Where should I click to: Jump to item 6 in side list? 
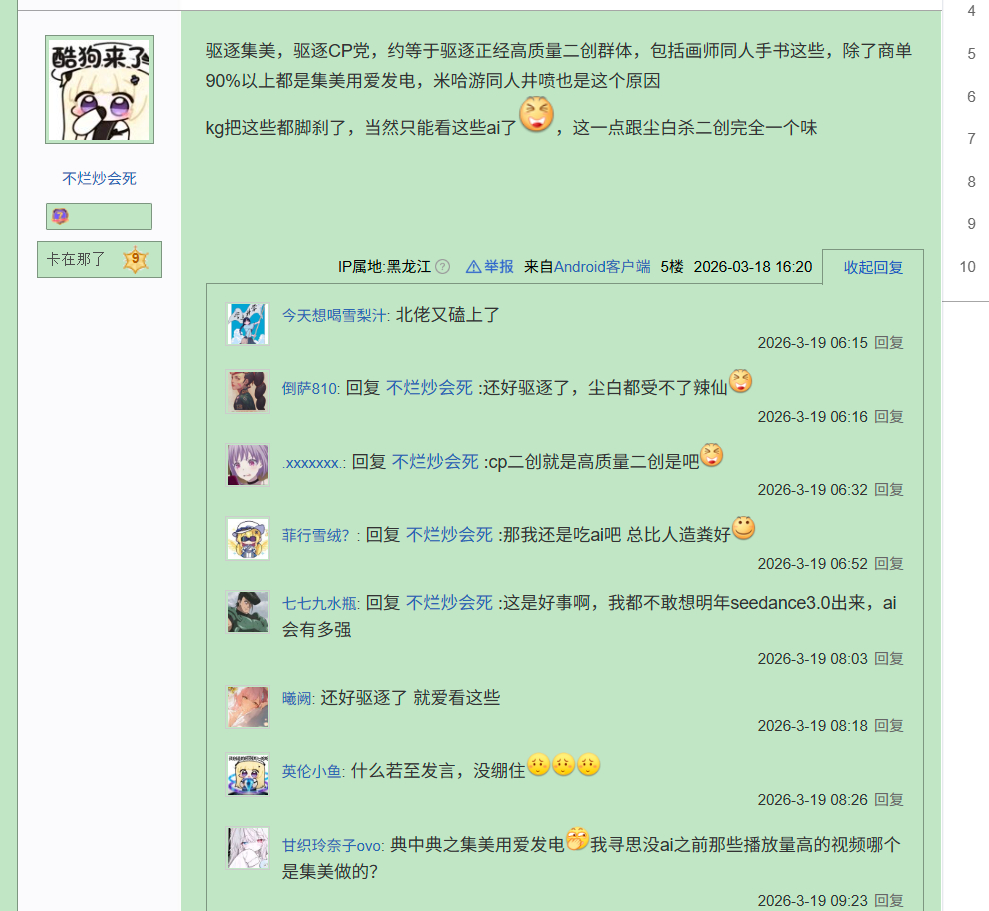click(x=971, y=97)
